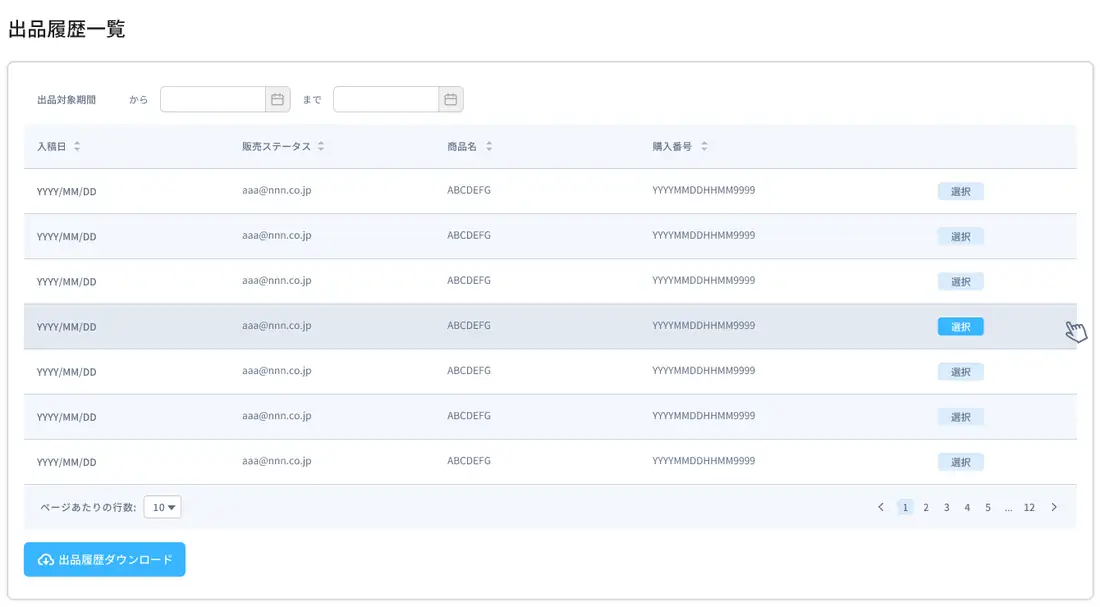This screenshot has width=1100, height=607.
Task: Jump to page 4 in pagination
Action: (x=967, y=507)
